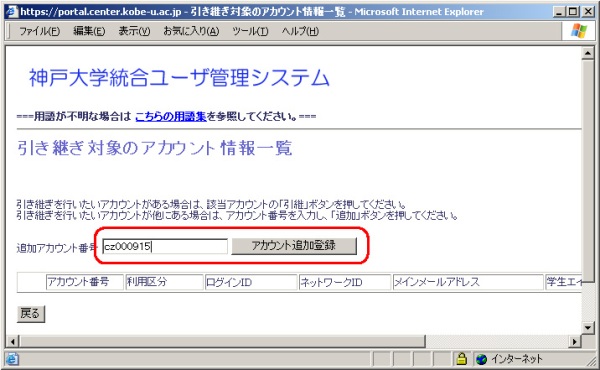
Task: Click the インターネット zone globe icon
Action: pyautogui.click(x=481, y=359)
